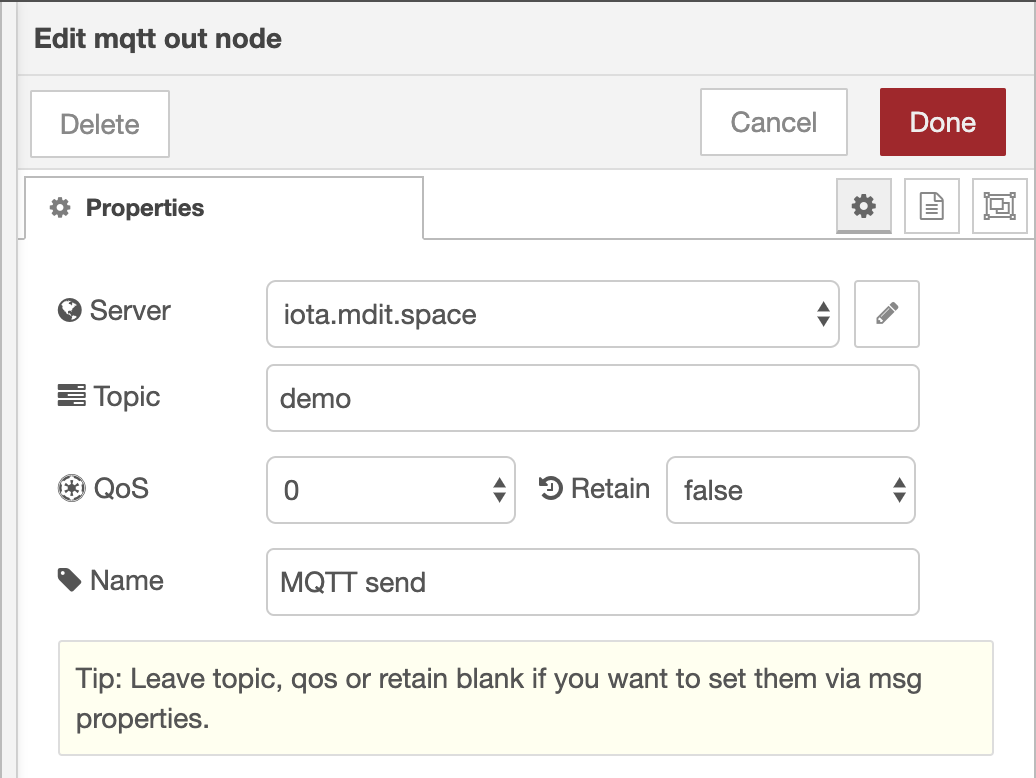Click the Server label
This screenshot has width=1036, height=778.
pos(130,310)
